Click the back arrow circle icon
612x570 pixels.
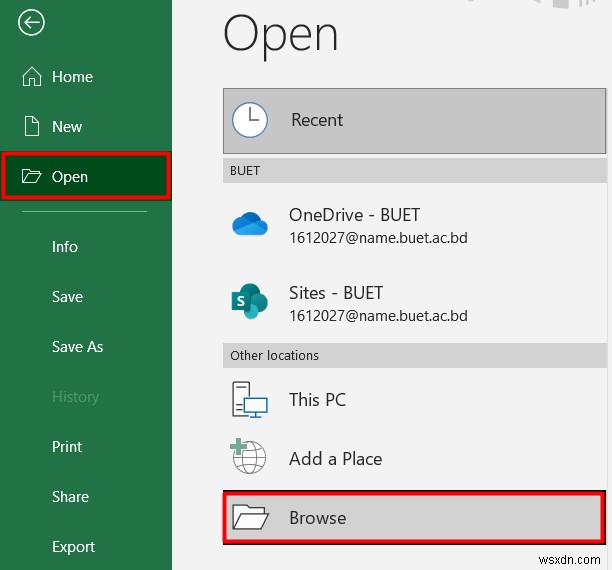click(x=31, y=23)
